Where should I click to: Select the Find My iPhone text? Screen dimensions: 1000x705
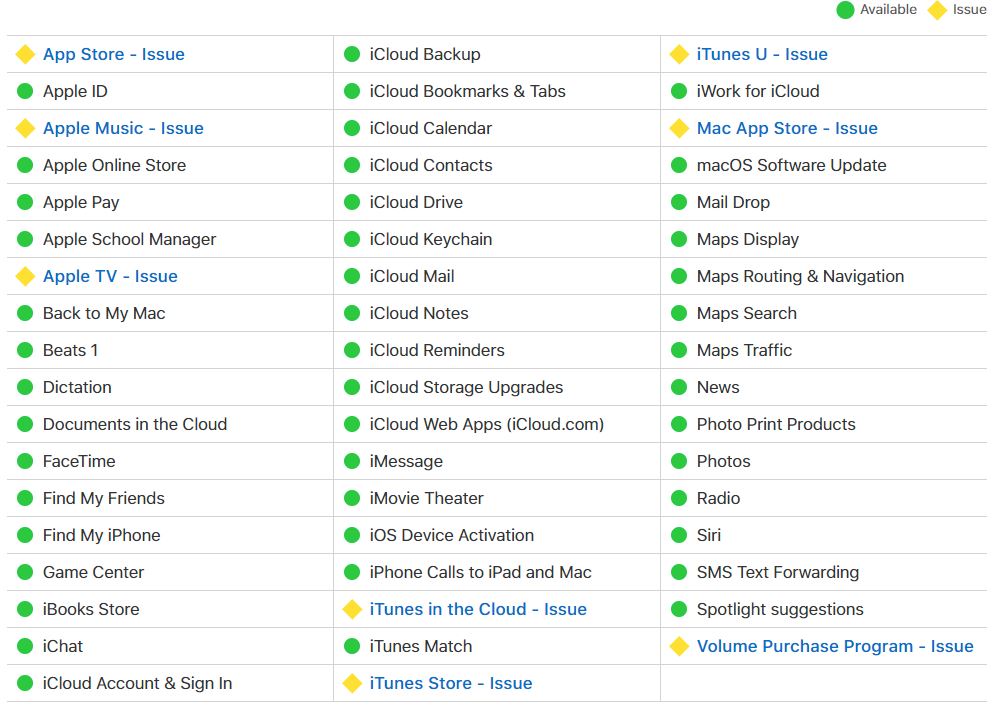click(x=101, y=535)
